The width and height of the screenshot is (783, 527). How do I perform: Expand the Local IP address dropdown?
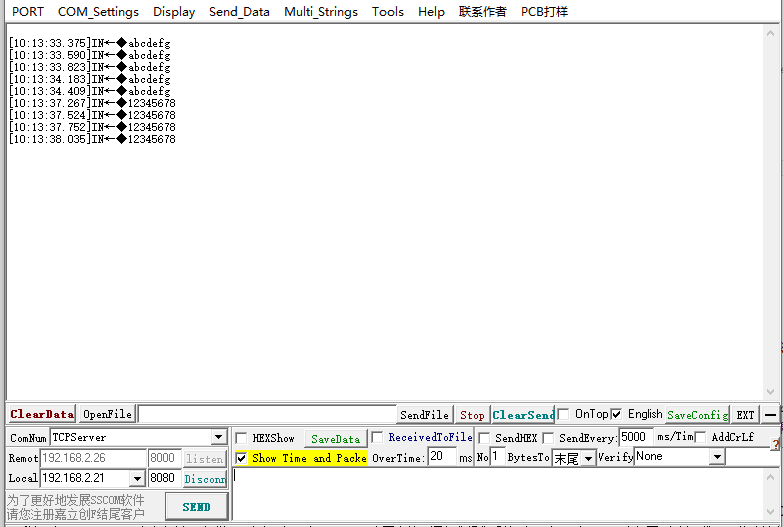[x=137, y=479]
